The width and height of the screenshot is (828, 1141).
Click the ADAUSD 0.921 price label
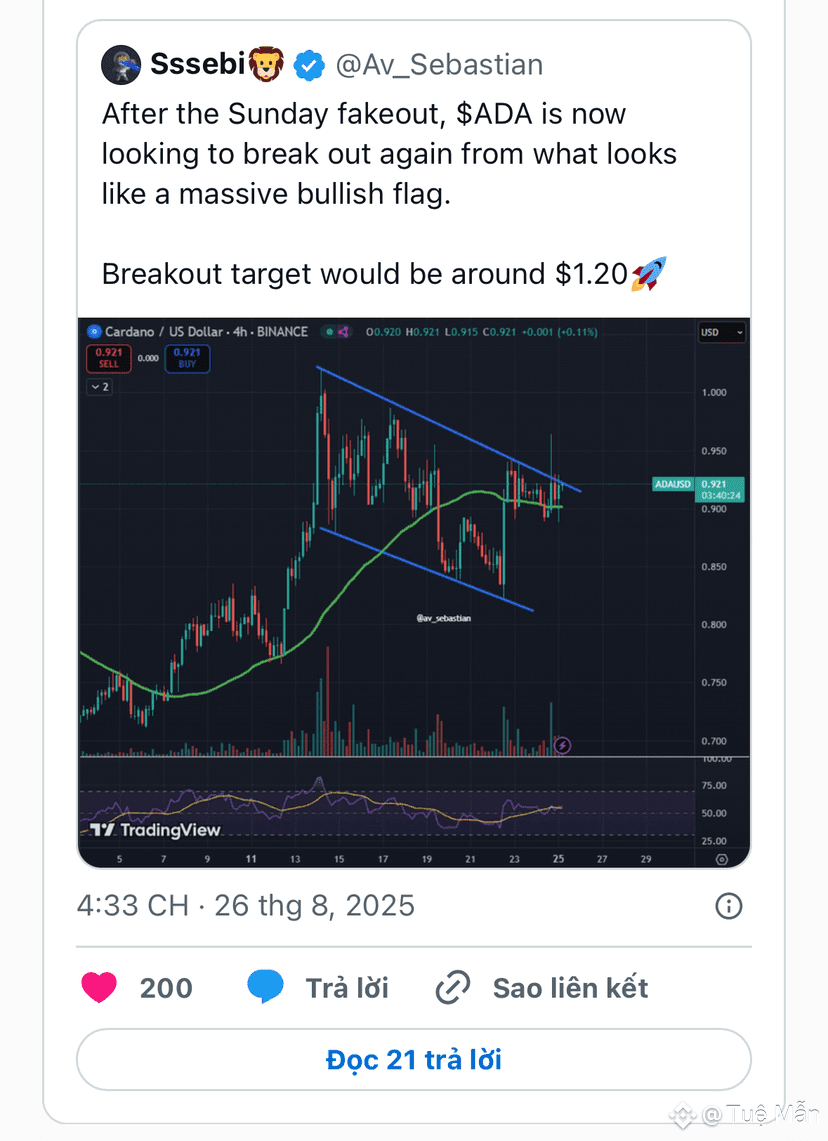tap(698, 489)
